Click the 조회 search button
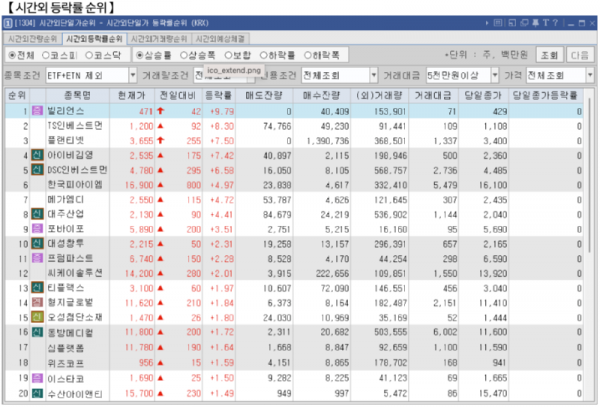 coord(549,55)
